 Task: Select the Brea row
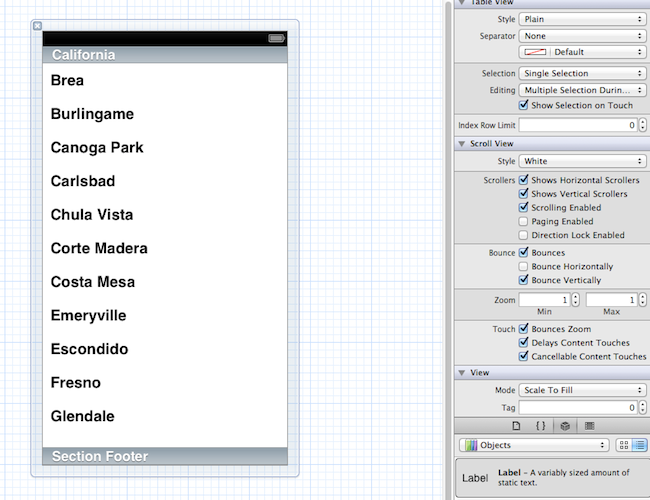(x=165, y=80)
